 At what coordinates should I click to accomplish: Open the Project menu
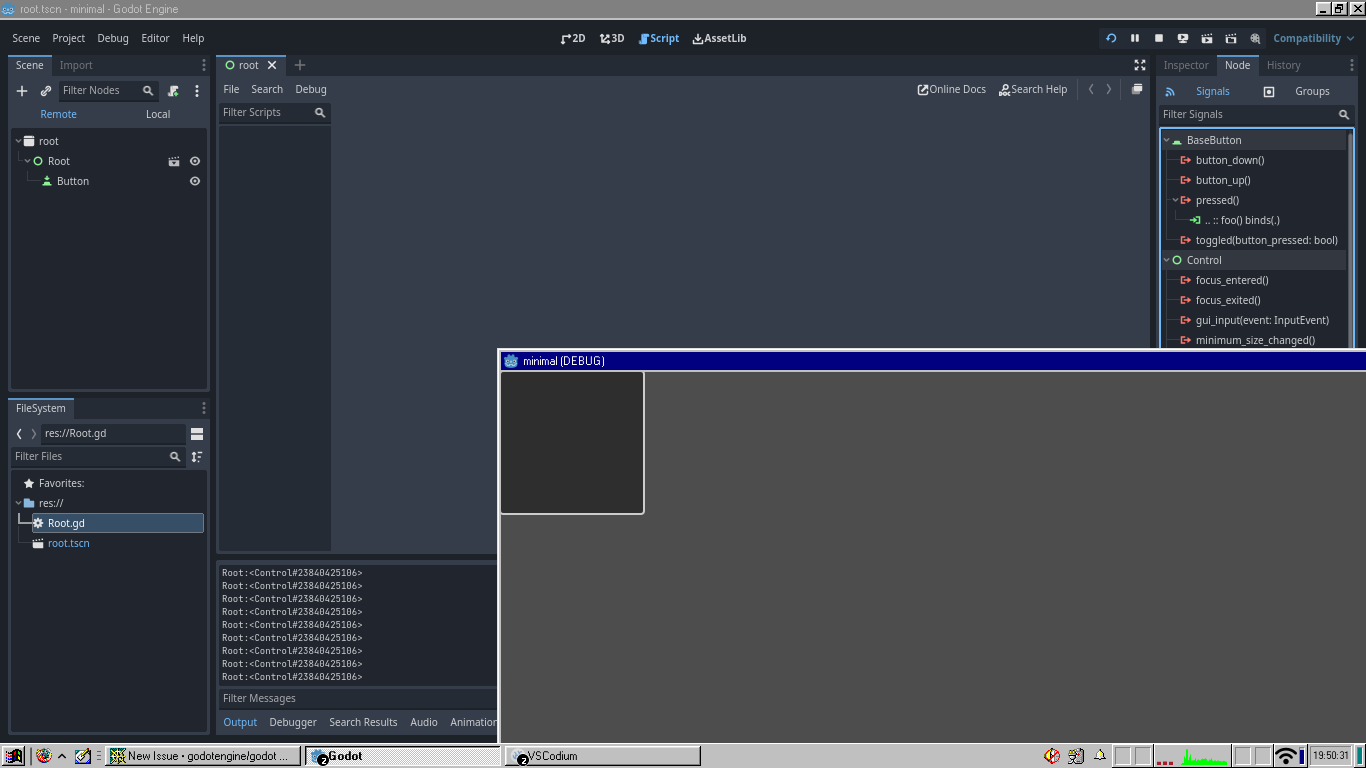[x=68, y=38]
